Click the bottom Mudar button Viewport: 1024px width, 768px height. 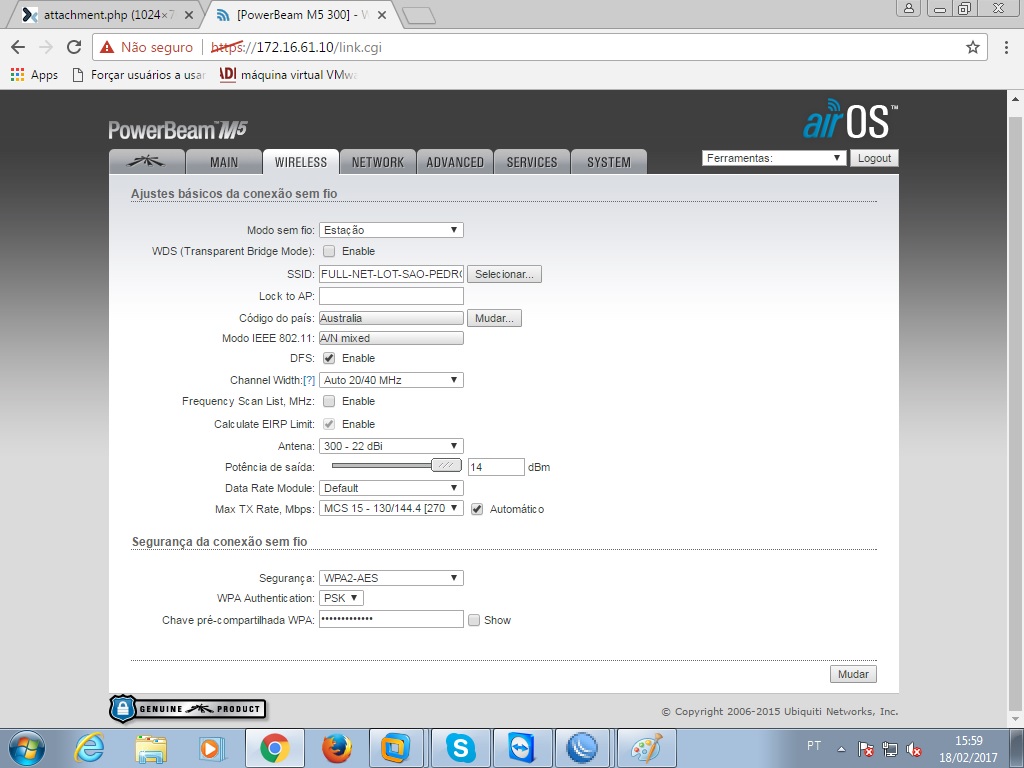click(853, 674)
